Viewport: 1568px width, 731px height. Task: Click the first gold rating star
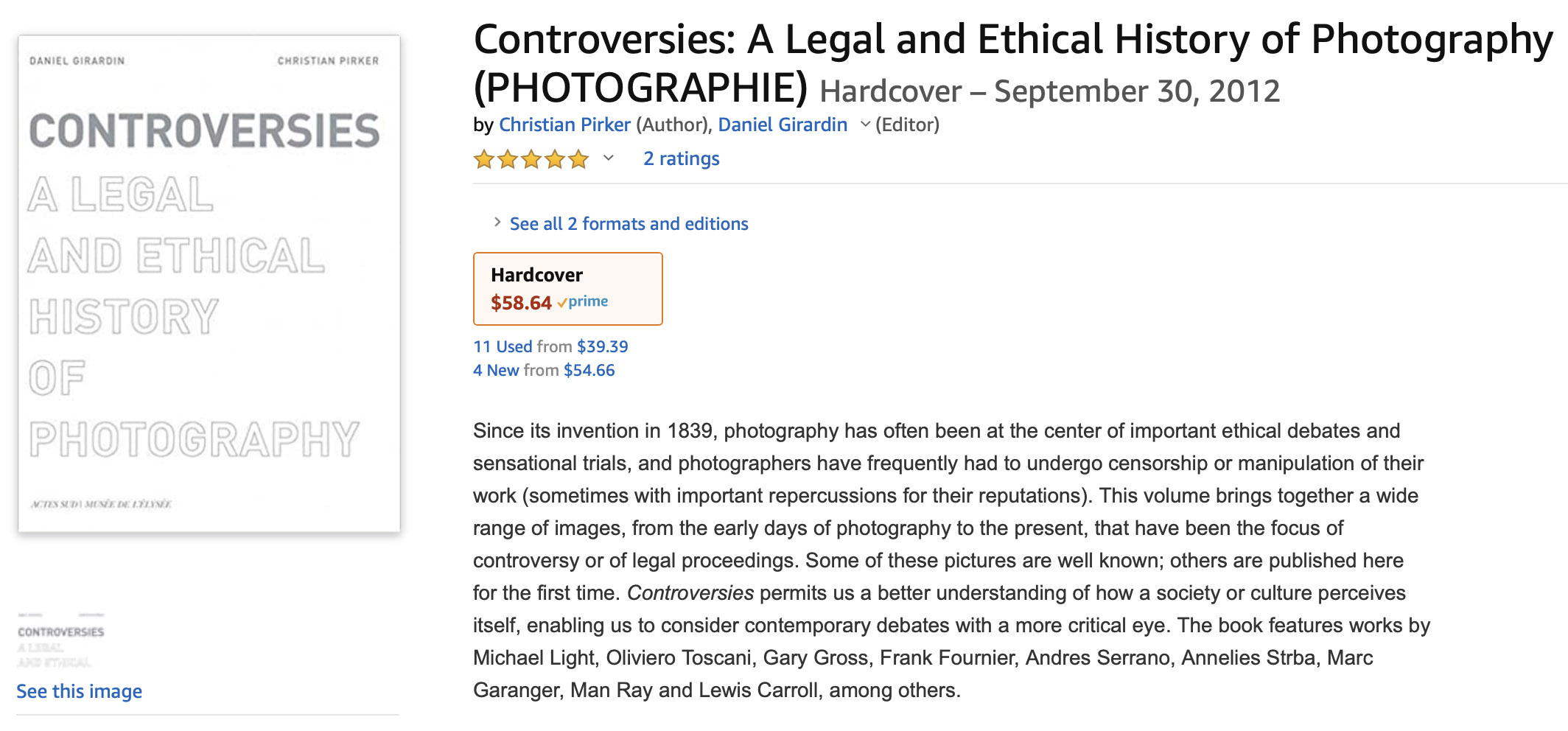click(x=484, y=159)
